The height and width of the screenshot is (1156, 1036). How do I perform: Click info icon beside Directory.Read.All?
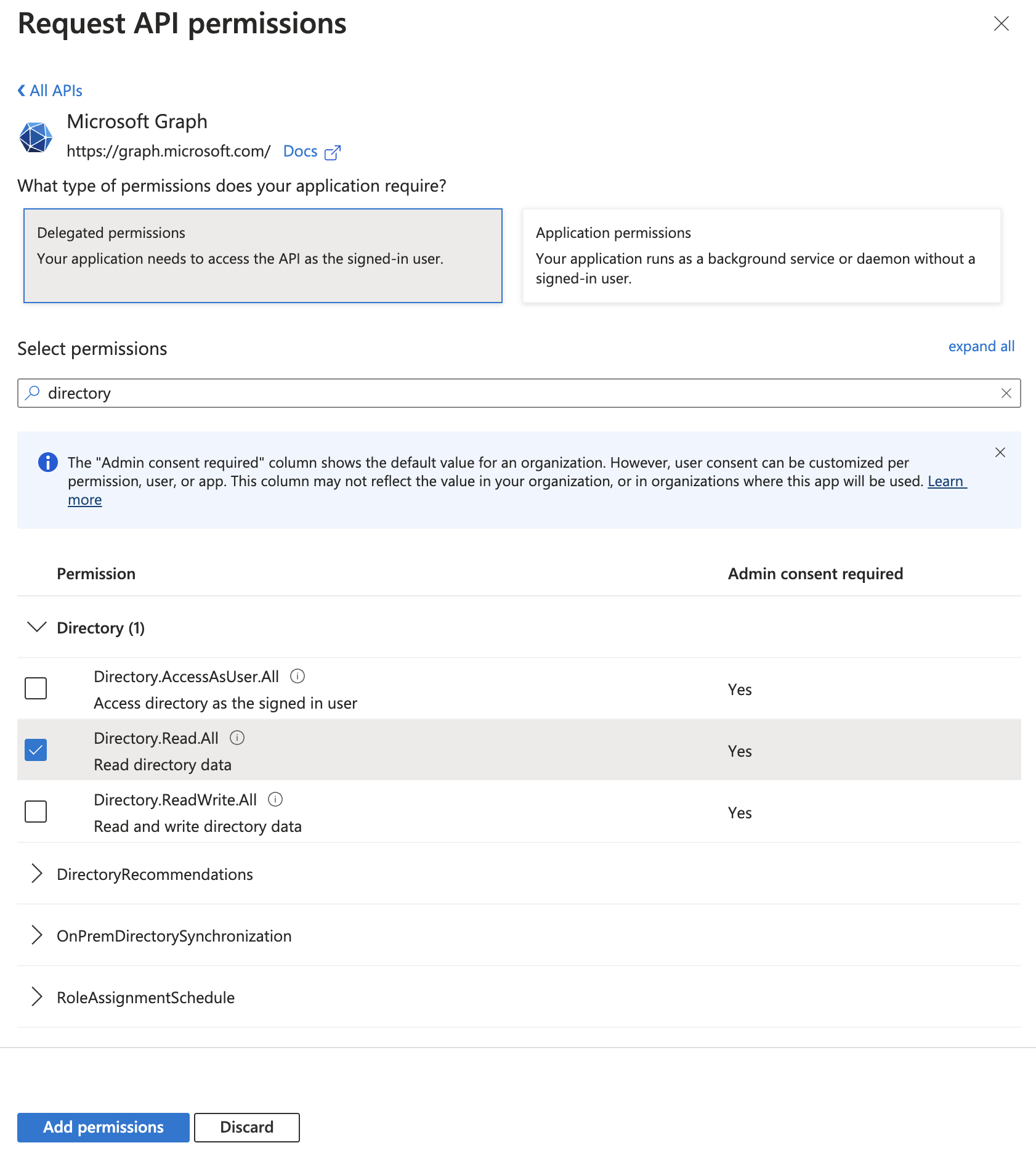[x=237, y=738]
